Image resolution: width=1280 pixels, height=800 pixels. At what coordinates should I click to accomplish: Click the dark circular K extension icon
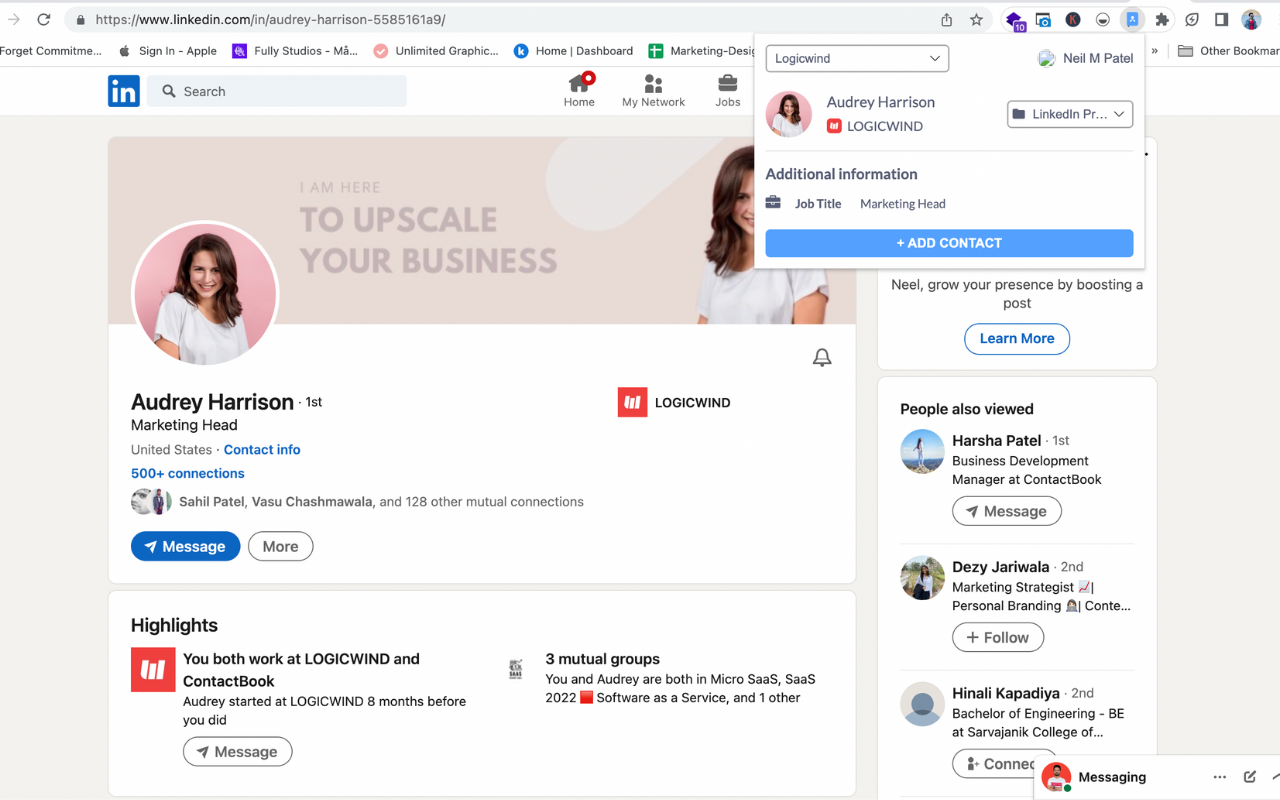(x=1073, y=19)
